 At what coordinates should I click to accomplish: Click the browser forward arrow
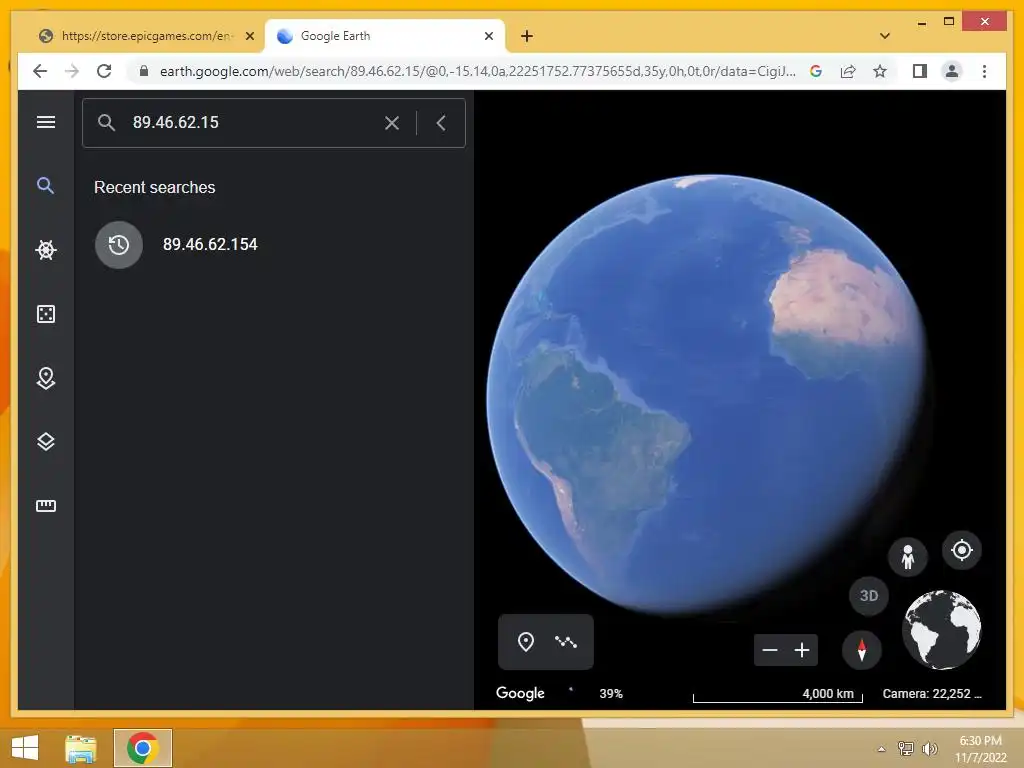pos(72,71)
